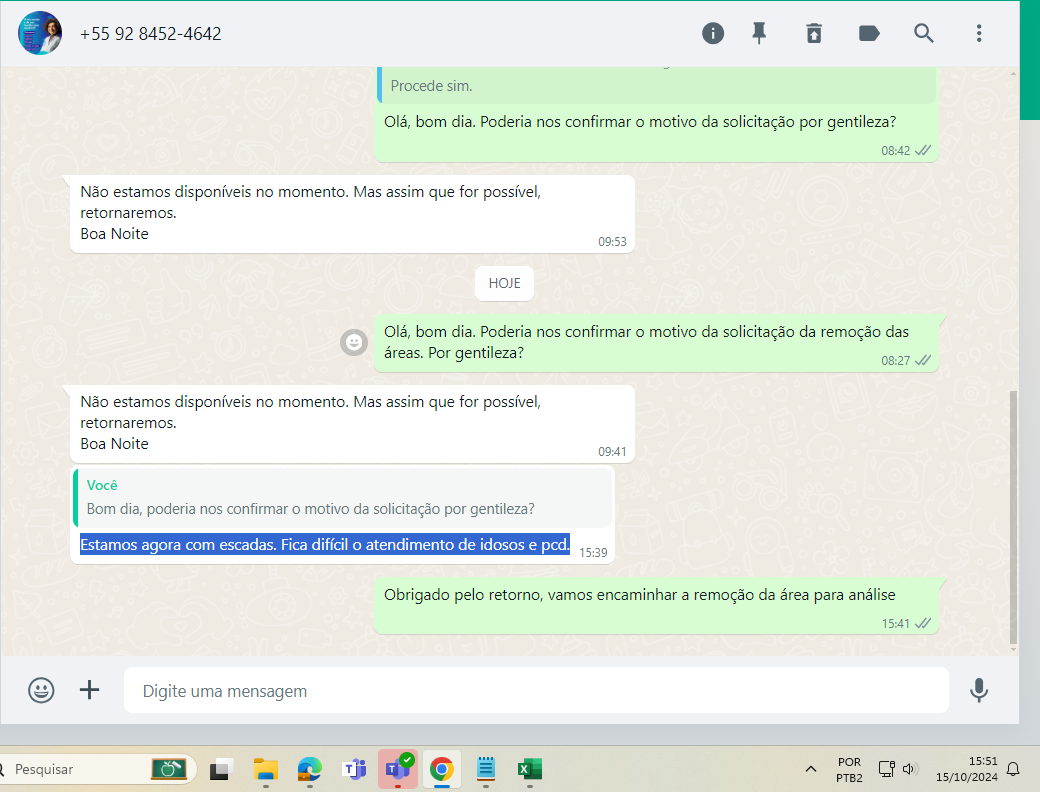This screenshot has height=792, width=1040.
Task: Open contact info with the info icon
Action: 713,33
